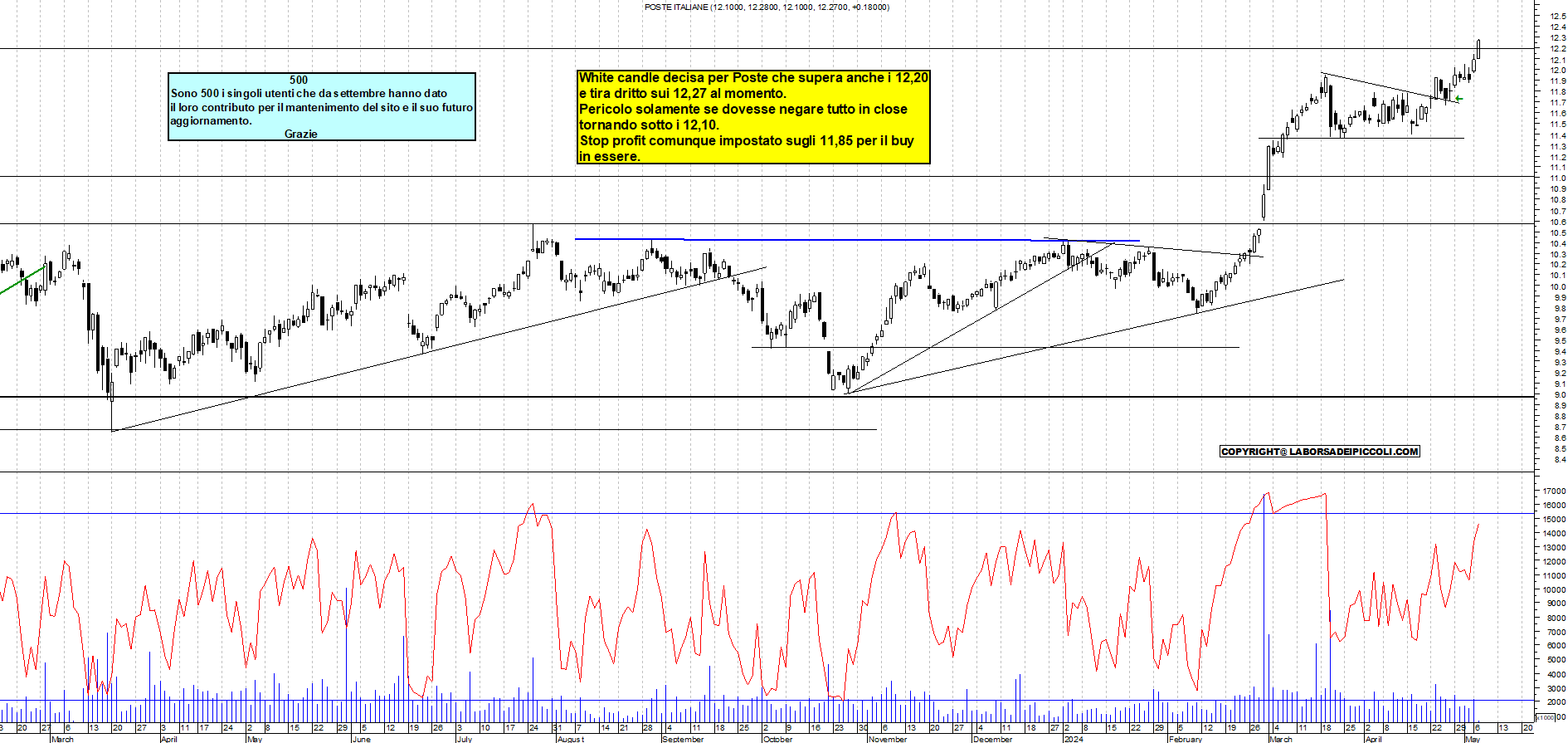Viewport: 1568px width, 743px height.
Task: Click the 12.2 price axis label
Action: coord(1557,49)
